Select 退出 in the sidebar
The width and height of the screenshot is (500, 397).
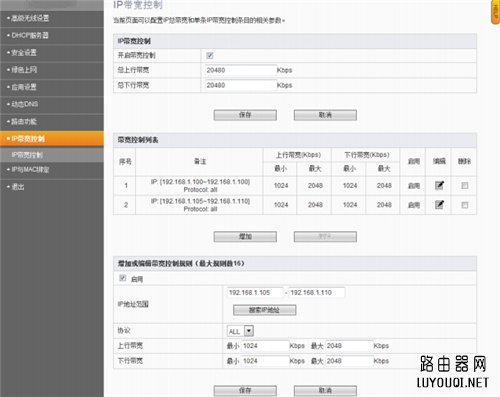point(52,187)
